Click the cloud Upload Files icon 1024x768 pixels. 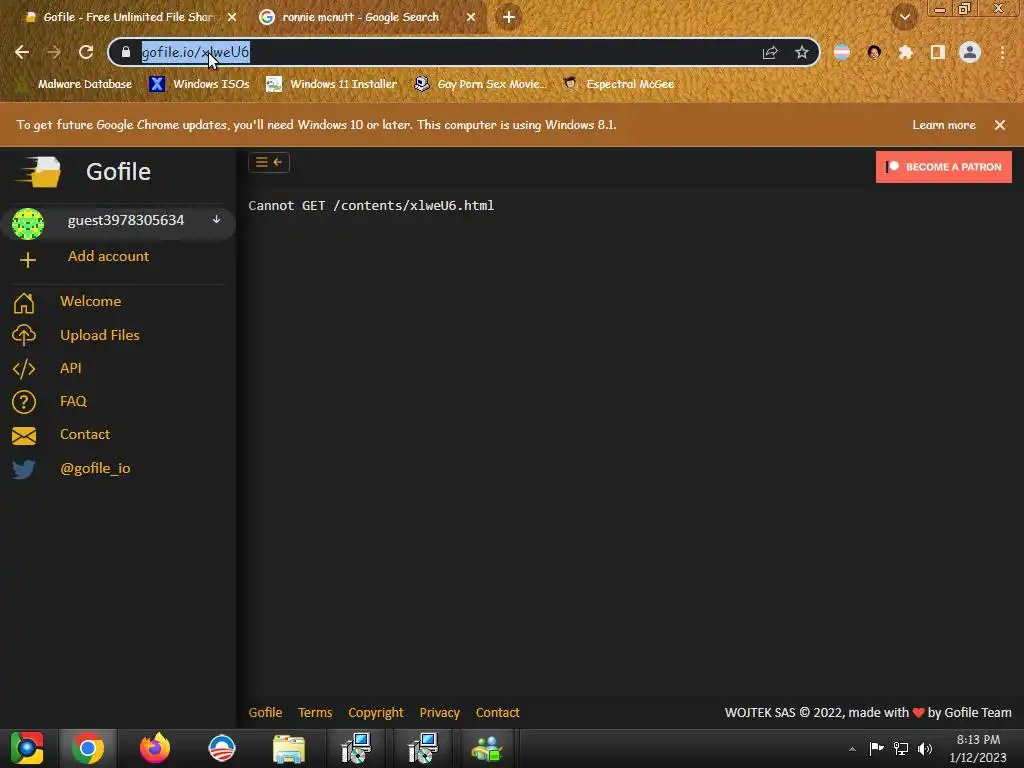(x=24, y=335)
